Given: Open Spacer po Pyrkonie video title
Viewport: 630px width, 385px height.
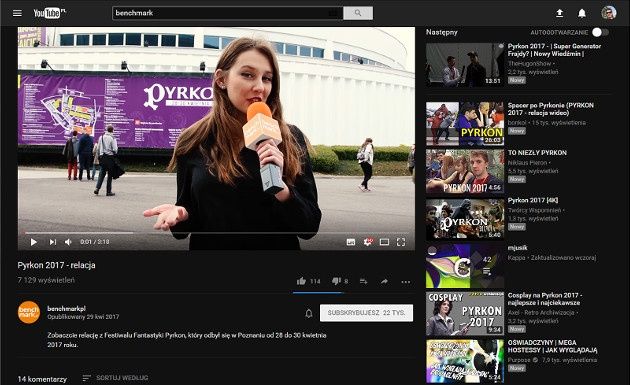Looking at the screenshot, I should [x=550, y=109].
